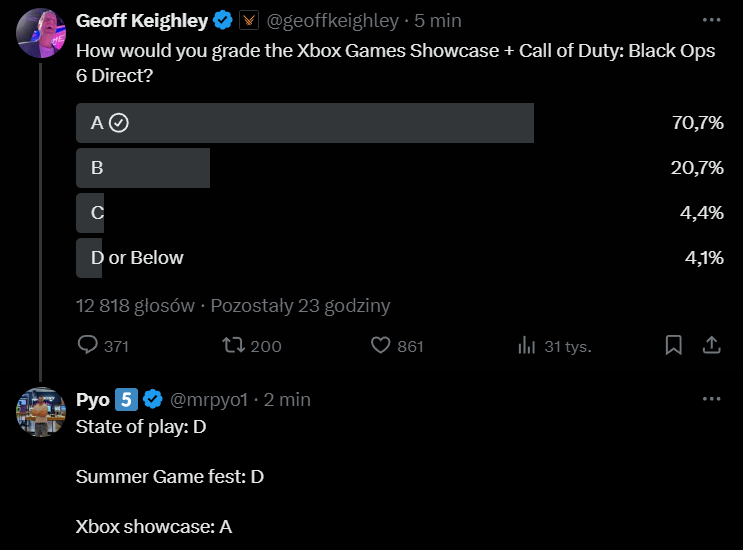Bookmark Geoff Keighley's poll tweet
The width and height of the screenshot is (743, 550).
[x=674, y=345]
